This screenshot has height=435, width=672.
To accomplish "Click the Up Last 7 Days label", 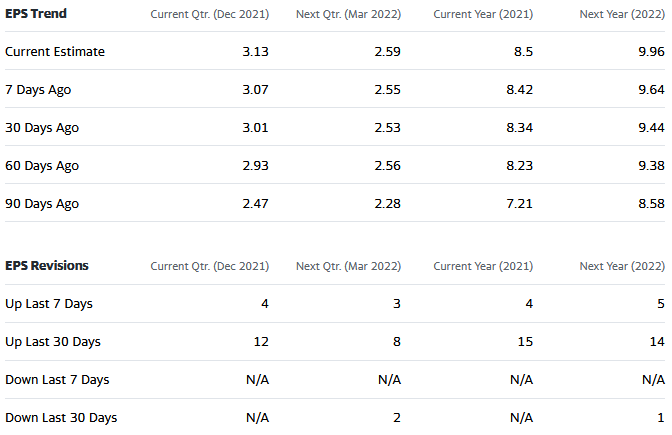I will [49, 304].
